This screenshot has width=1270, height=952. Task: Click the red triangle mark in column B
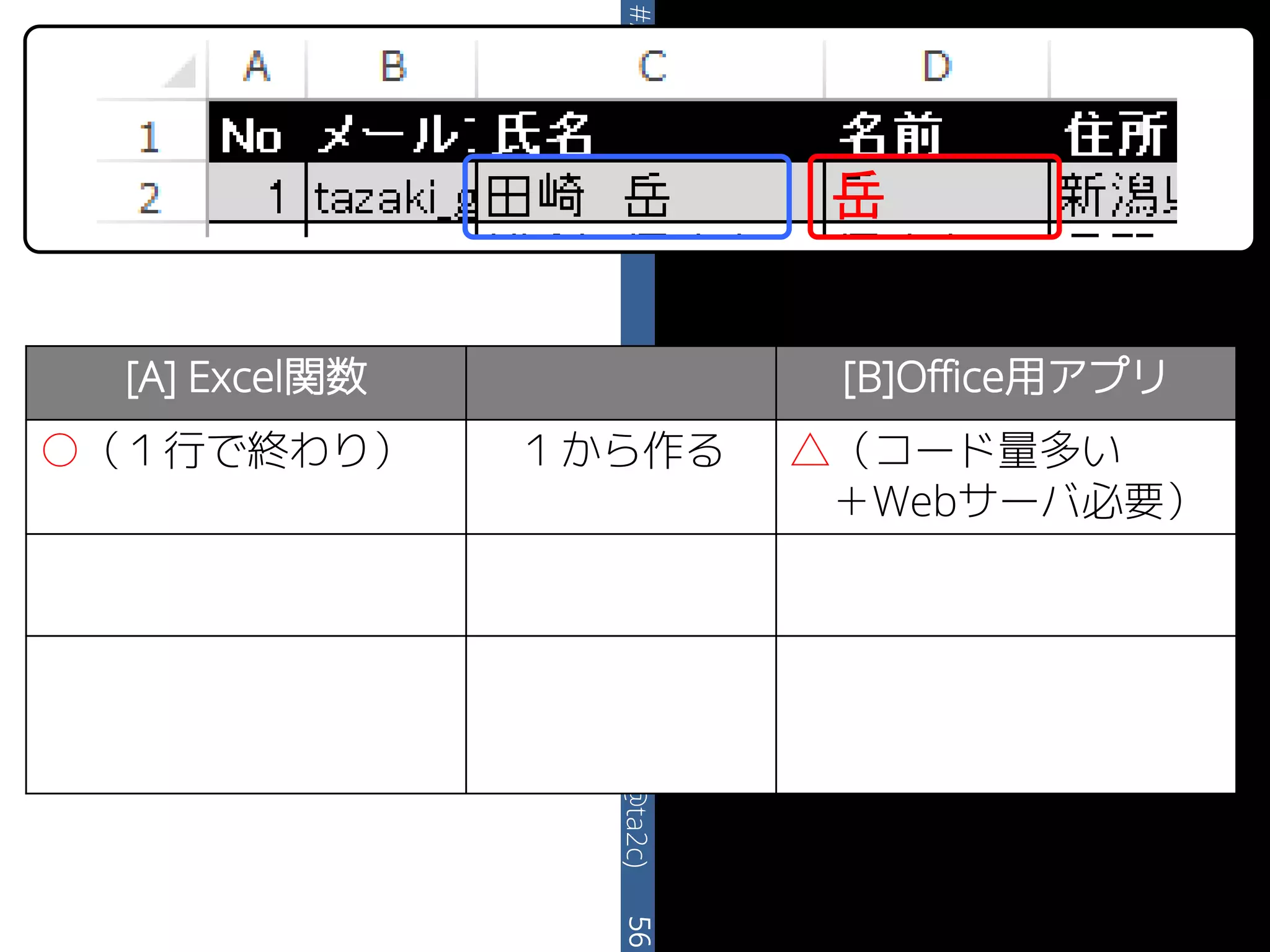pyautogui.click(x=810, y=450)
